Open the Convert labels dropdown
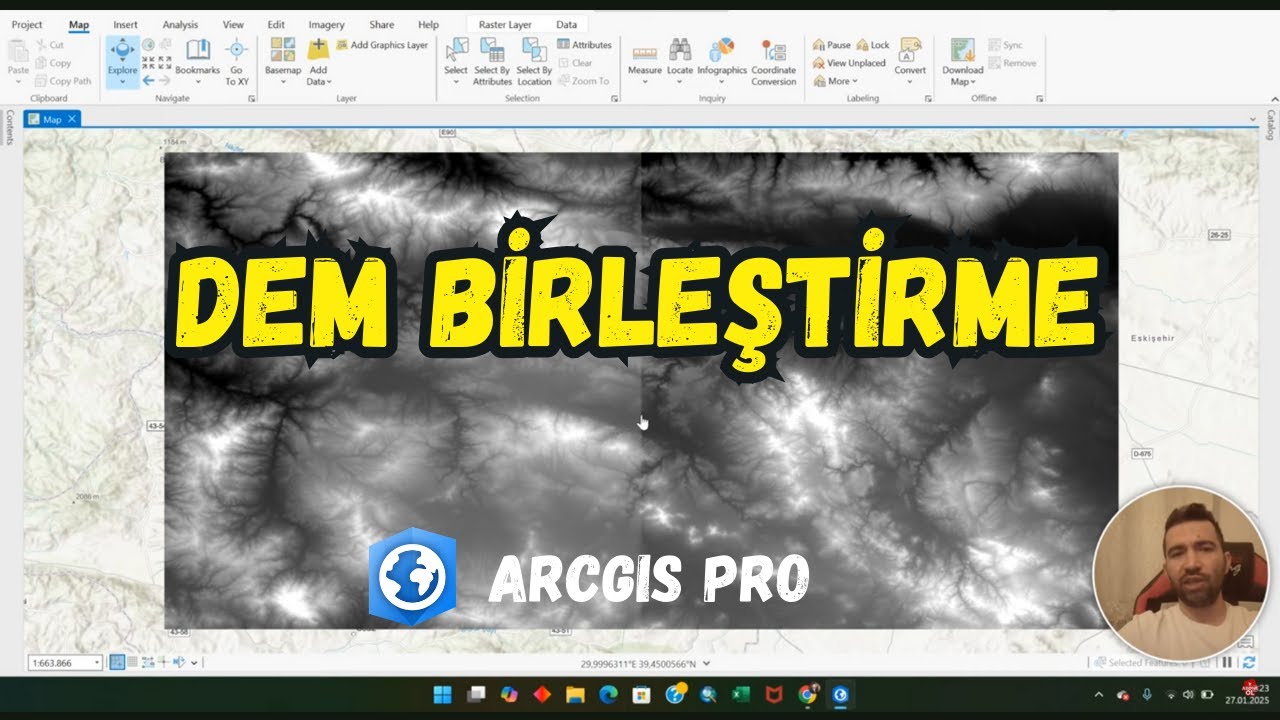 point(910,60)
